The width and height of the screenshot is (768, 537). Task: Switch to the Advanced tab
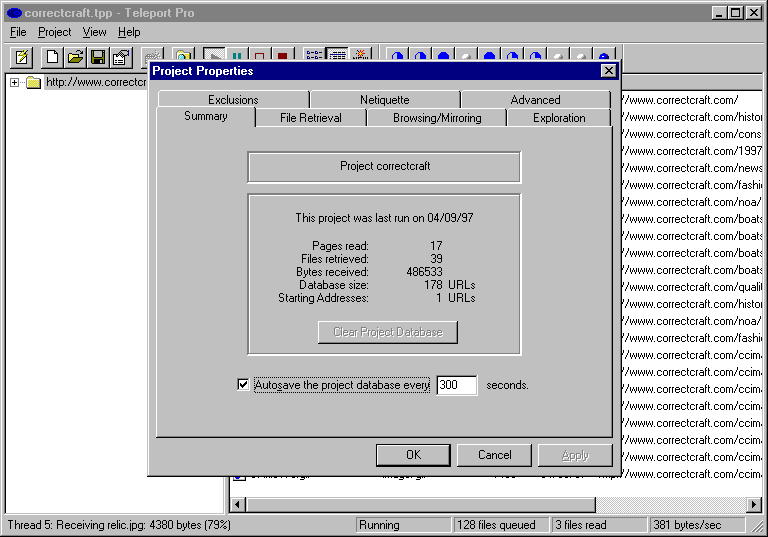coord(535,99)
